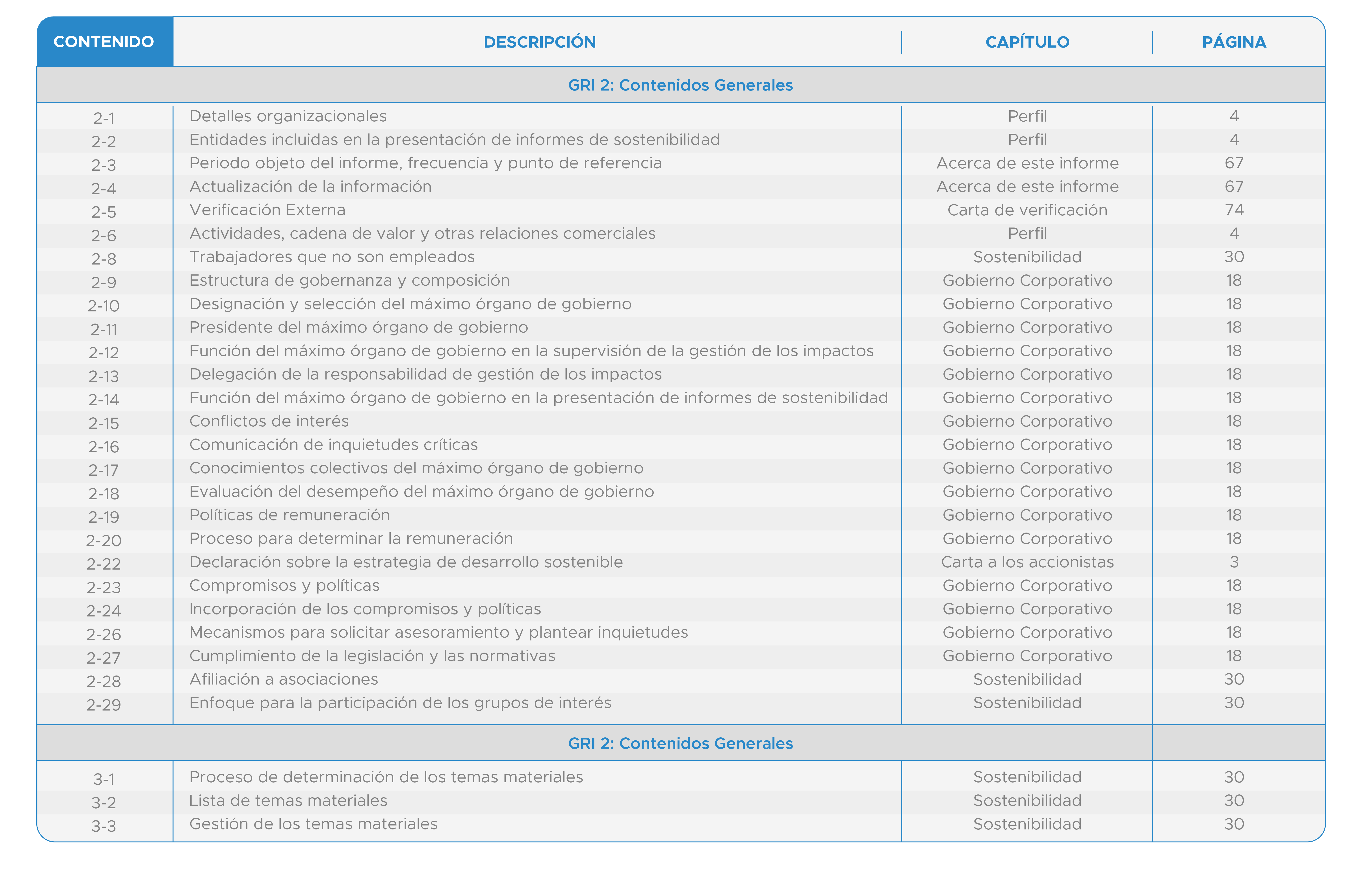Click 'Cumplimiento de la legislación' description

tap(372, 656)
